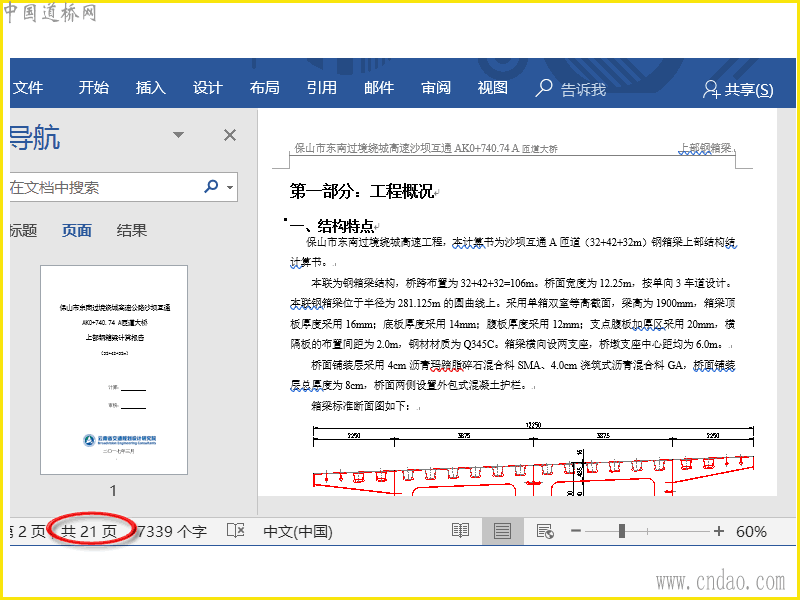Select the 设计 ribbon tab

(208, 88)
